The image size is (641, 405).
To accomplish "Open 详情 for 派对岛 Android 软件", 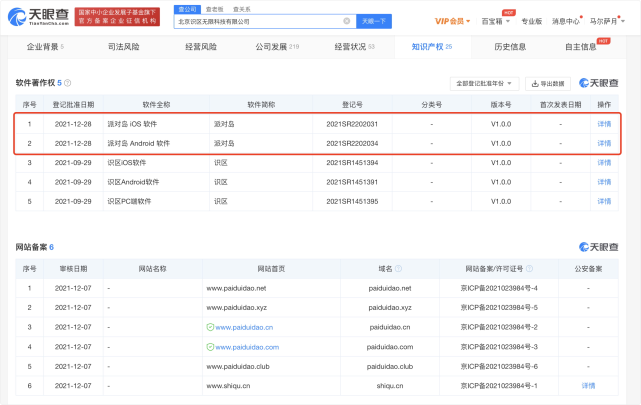I will click(604, 143).
